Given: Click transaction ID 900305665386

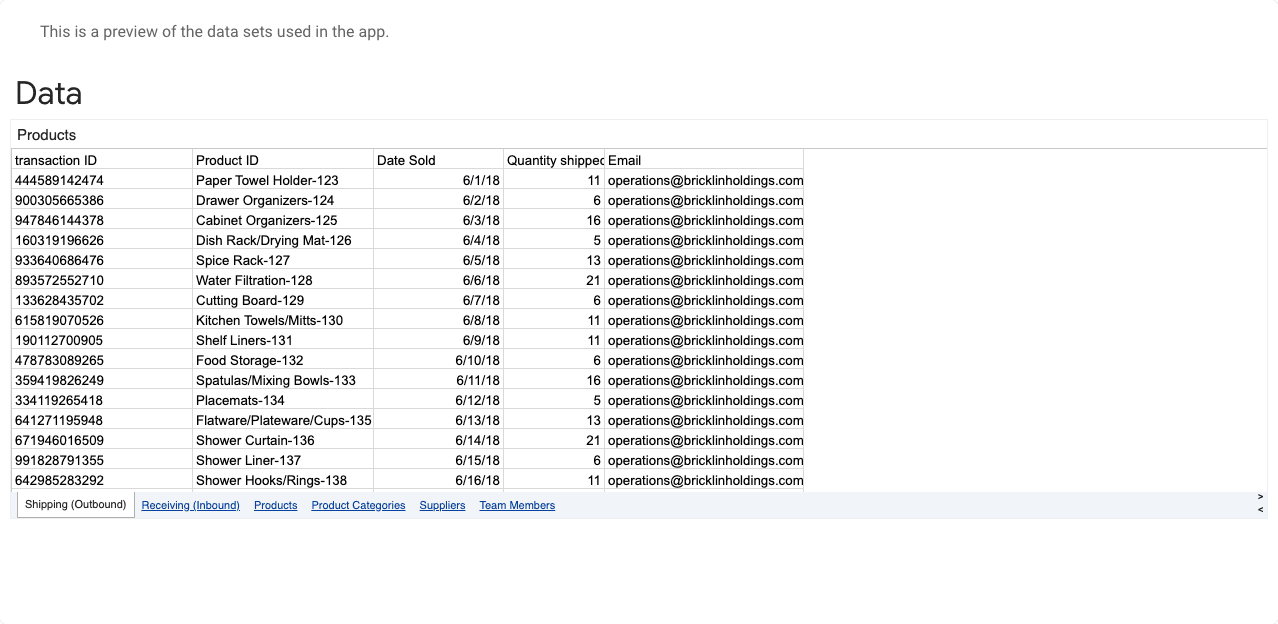Looking at the screenshot, I should point(102,200).
